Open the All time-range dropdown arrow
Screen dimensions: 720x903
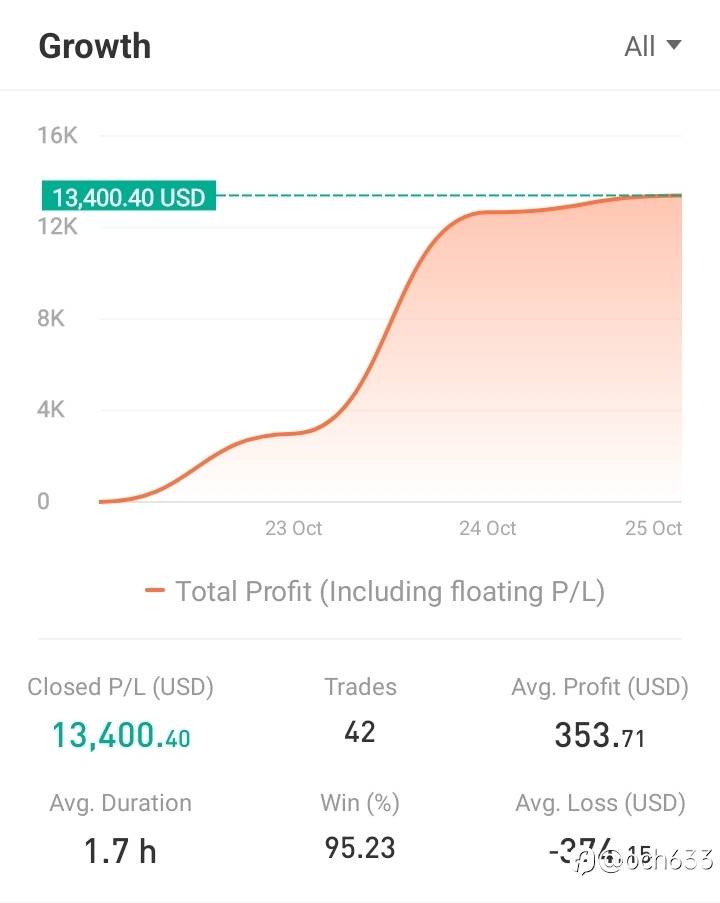click(x=673, y=45)
